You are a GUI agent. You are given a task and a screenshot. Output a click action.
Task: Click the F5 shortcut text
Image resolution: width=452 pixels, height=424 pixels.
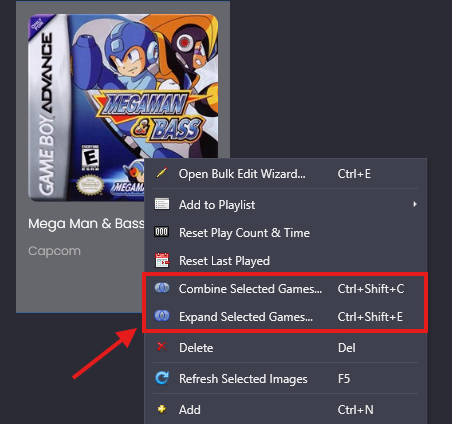coord(344,379)
